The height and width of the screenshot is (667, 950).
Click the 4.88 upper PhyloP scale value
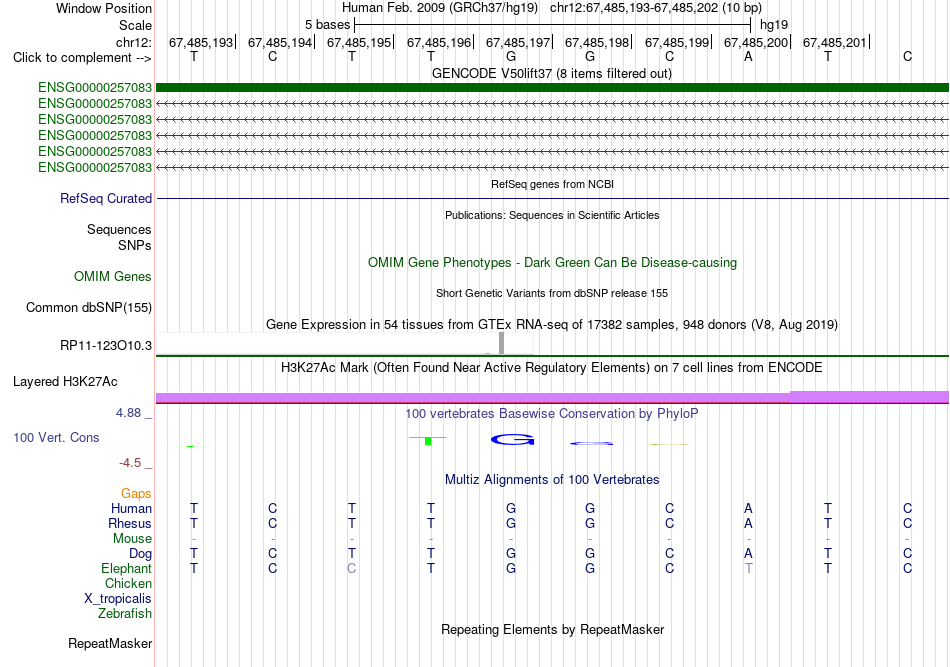128,413
